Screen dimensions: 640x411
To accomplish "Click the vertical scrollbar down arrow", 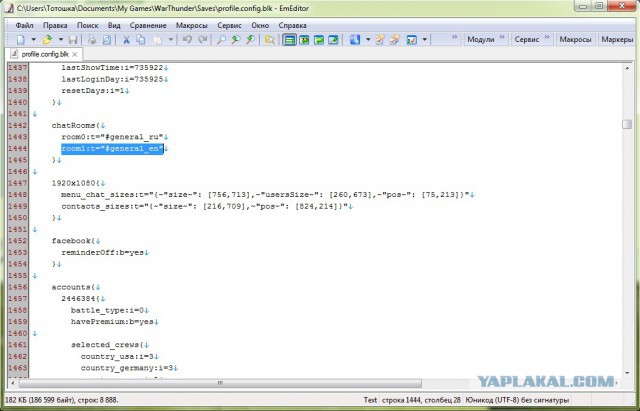I will (627, 373).
